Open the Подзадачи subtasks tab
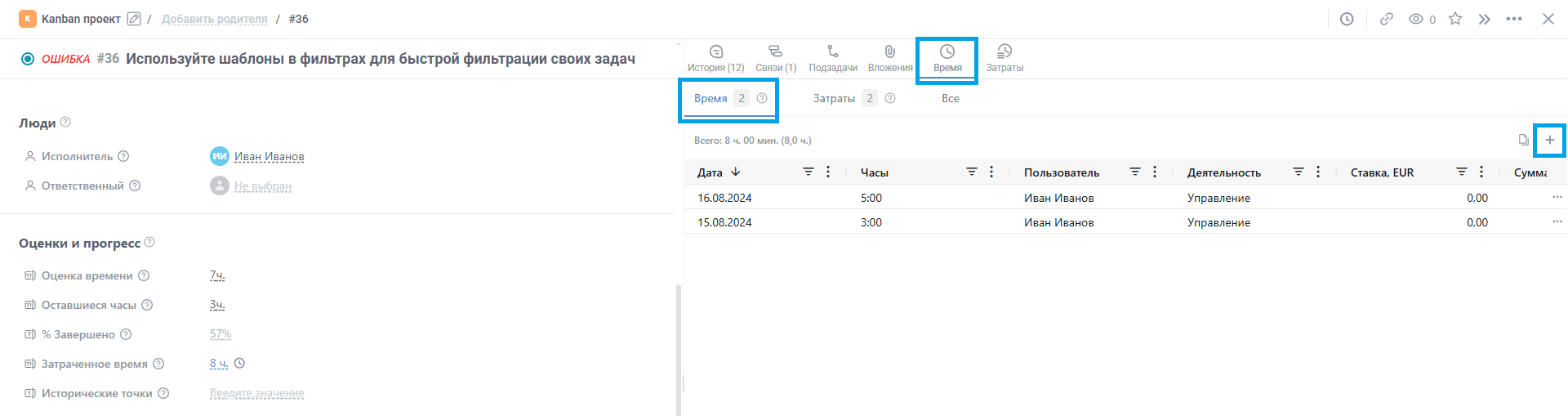Screen dimensions: 1568x416 [833, 59]
